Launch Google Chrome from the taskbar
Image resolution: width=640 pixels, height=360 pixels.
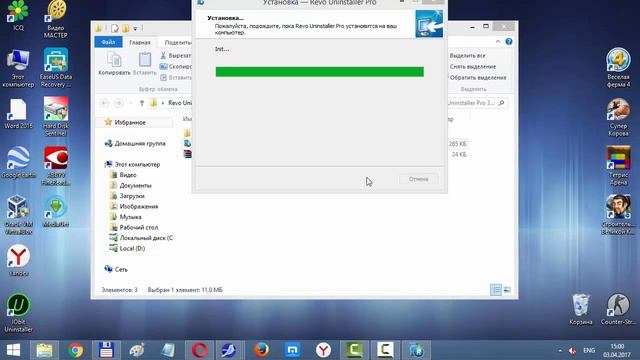[76, 350]
